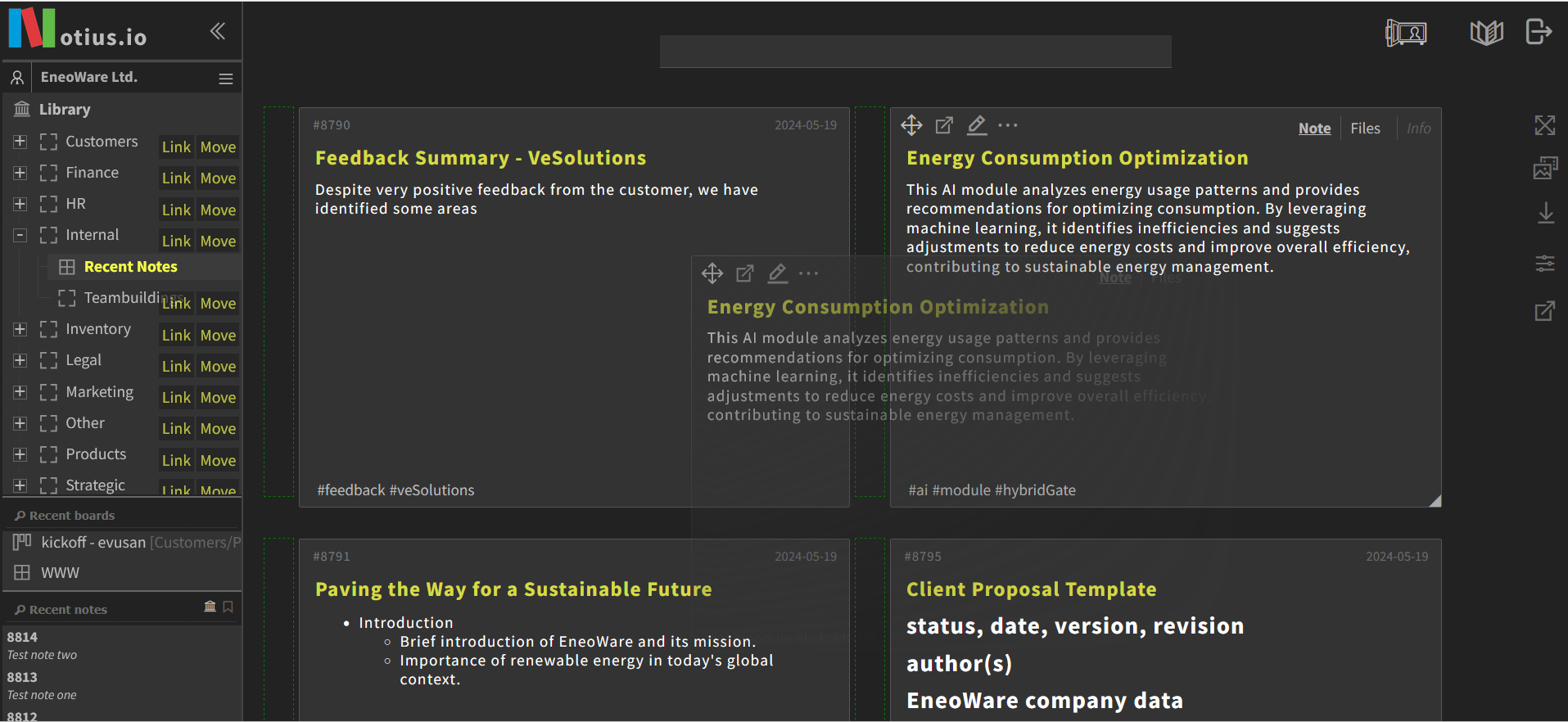The width and height of the screenshot is (1568, 722).
Task: Click the #feedback #veSolutions tags
Action: pyautogui.click(x=395, y=490)
